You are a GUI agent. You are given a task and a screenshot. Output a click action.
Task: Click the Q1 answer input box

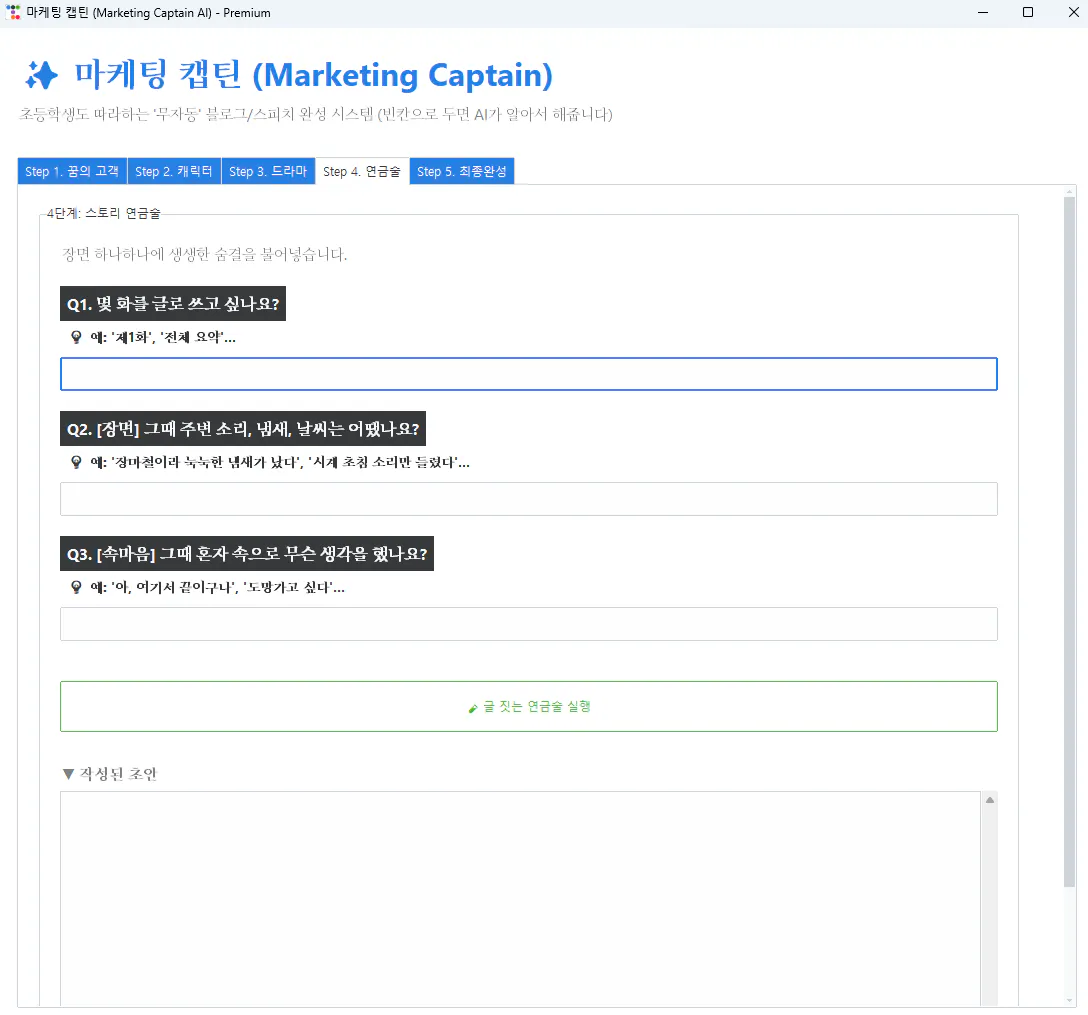[528, 373]
